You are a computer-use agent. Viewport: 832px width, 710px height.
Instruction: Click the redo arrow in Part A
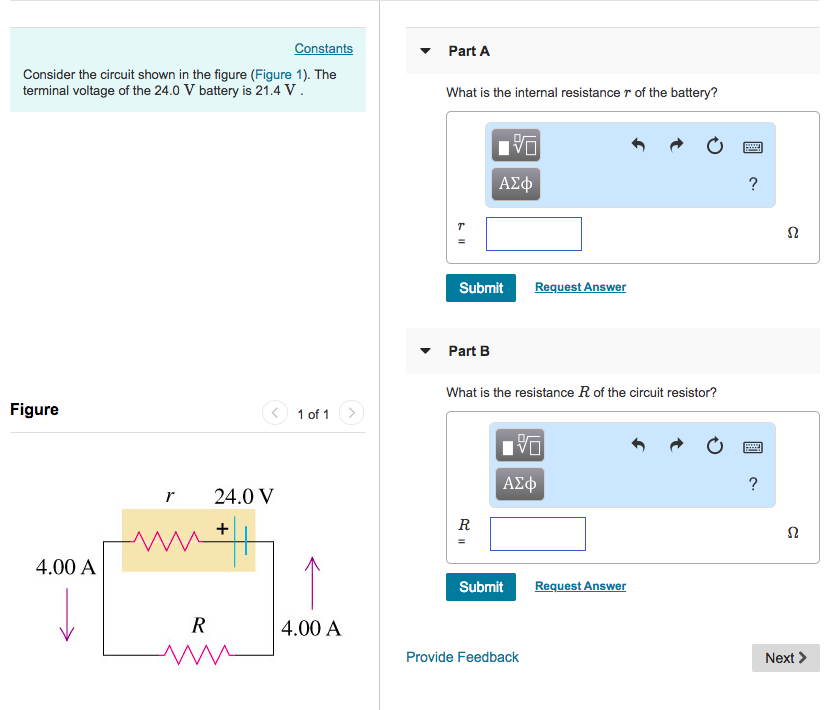[676, 145]
